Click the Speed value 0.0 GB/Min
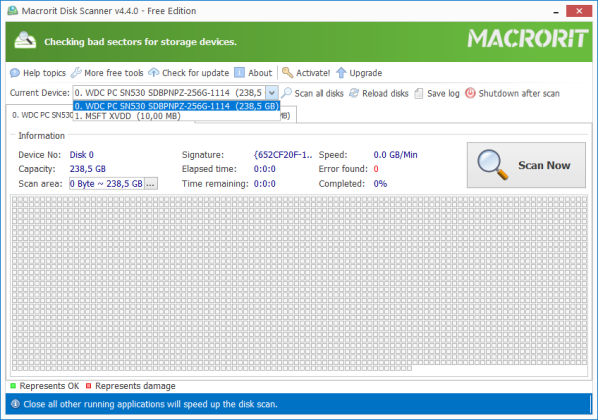Screen dimensions: 598x420 [x=395, y=155]
